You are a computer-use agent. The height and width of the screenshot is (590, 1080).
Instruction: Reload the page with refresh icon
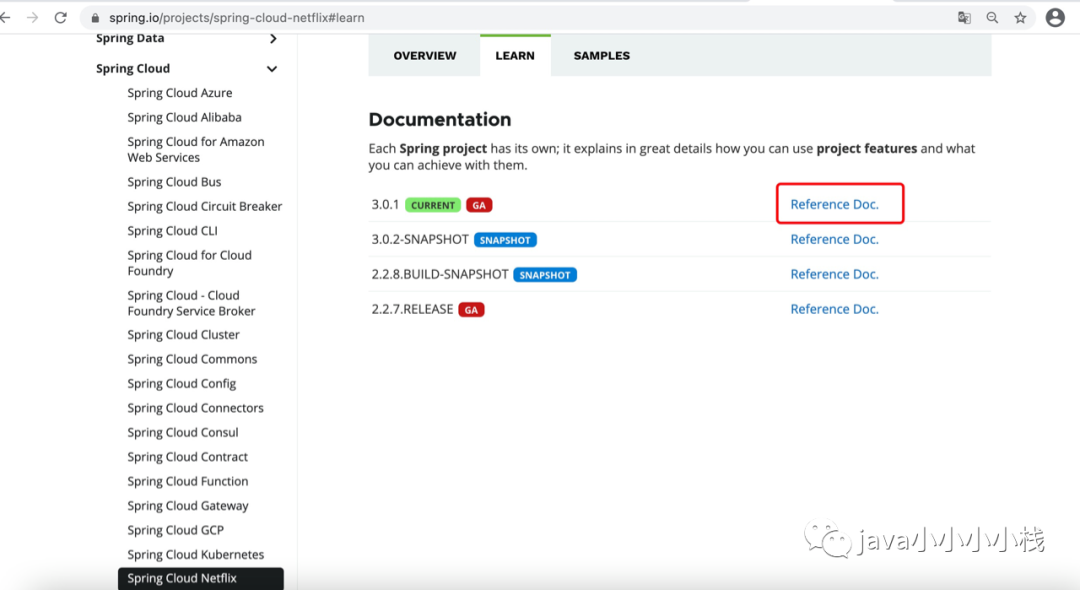(61, 18)
